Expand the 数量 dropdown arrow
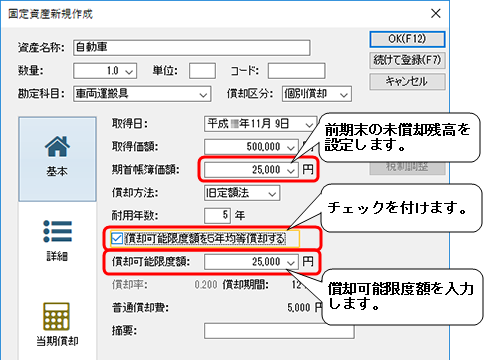Screen dimensions: 493x360 (x=129, y=71)
